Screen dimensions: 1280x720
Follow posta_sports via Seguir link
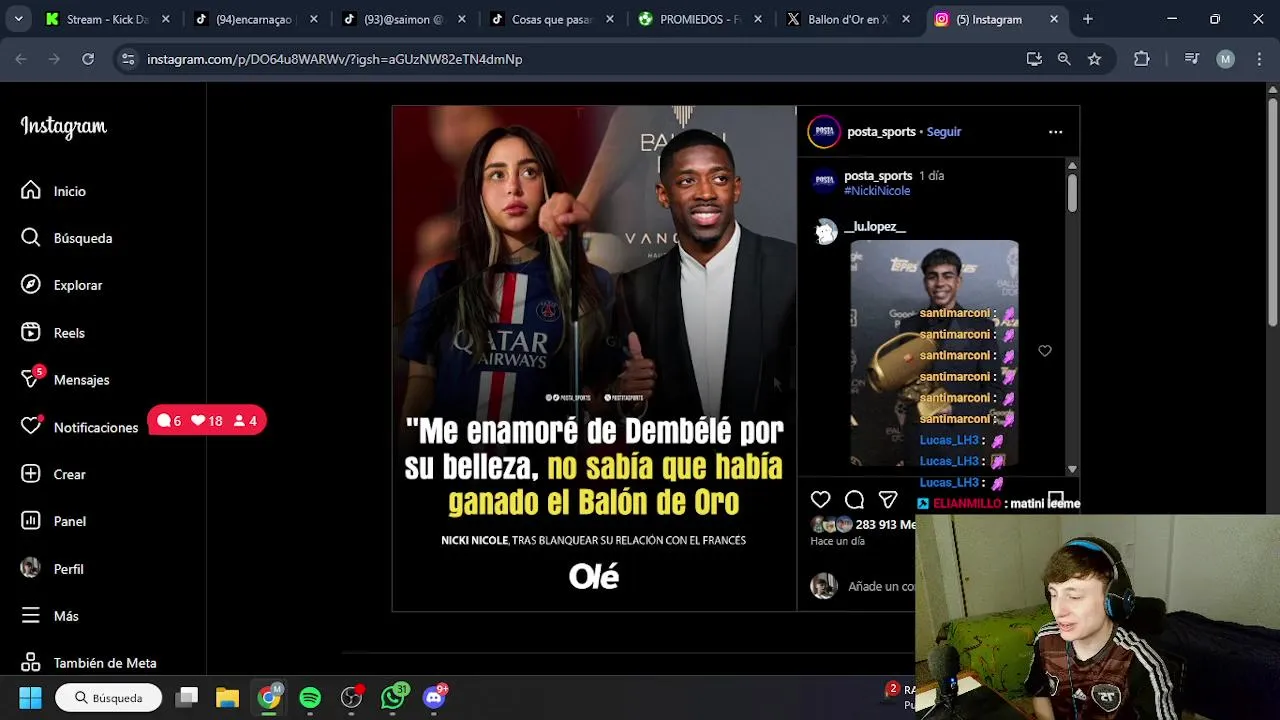[943, 132]
